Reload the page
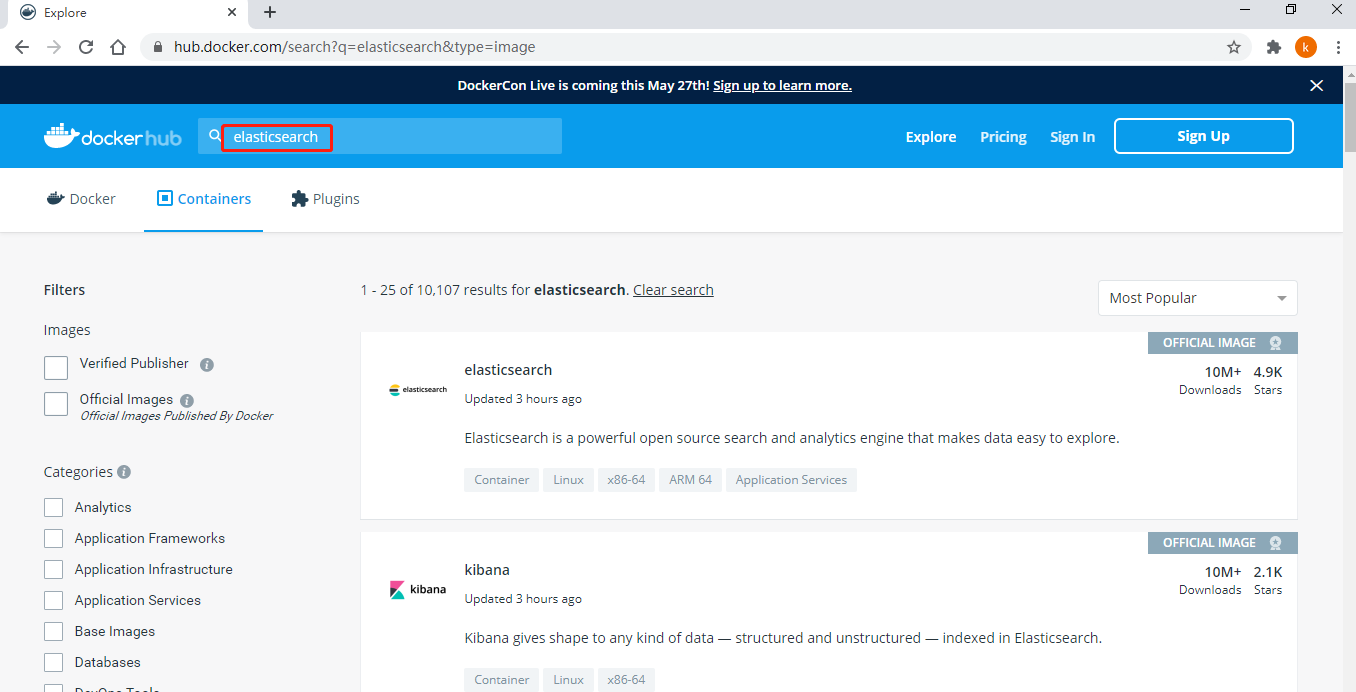This screenshot has width=1356, height=692. (86, 47)
